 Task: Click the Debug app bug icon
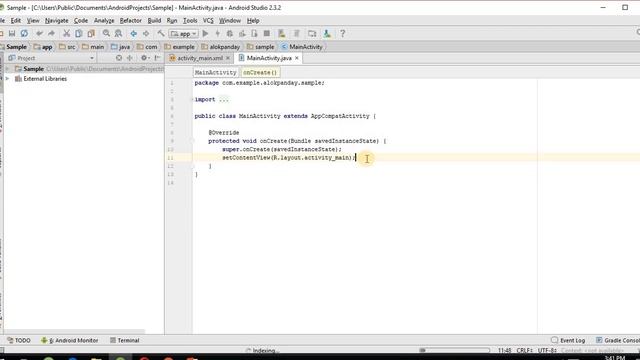pos(230,33)
